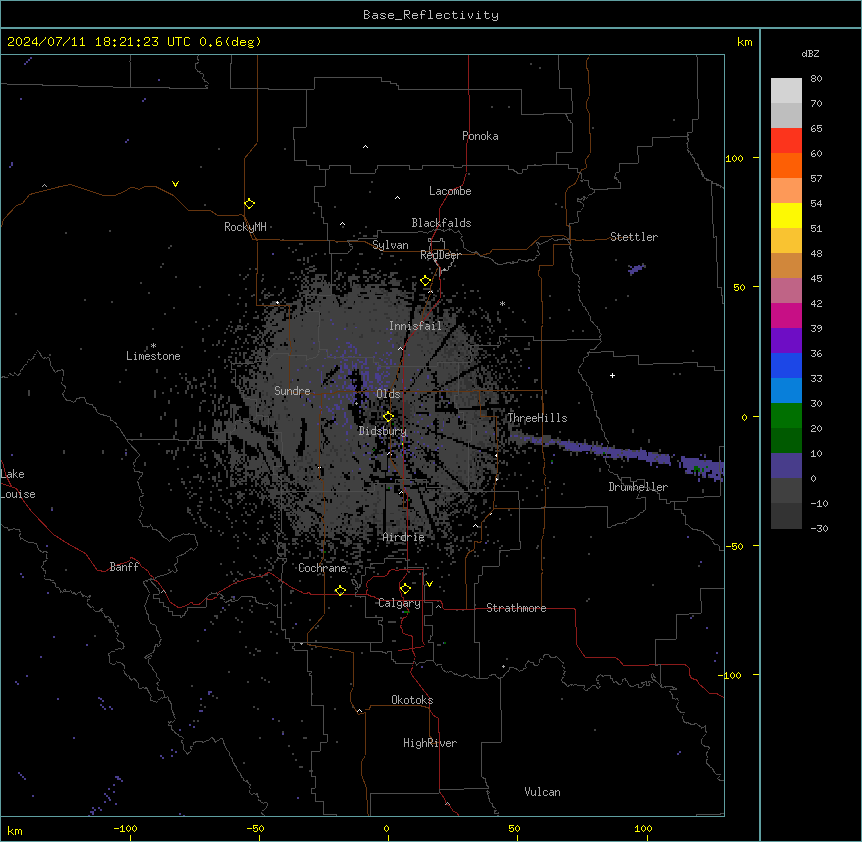Click the asterisk marker above Limestone

153,346
